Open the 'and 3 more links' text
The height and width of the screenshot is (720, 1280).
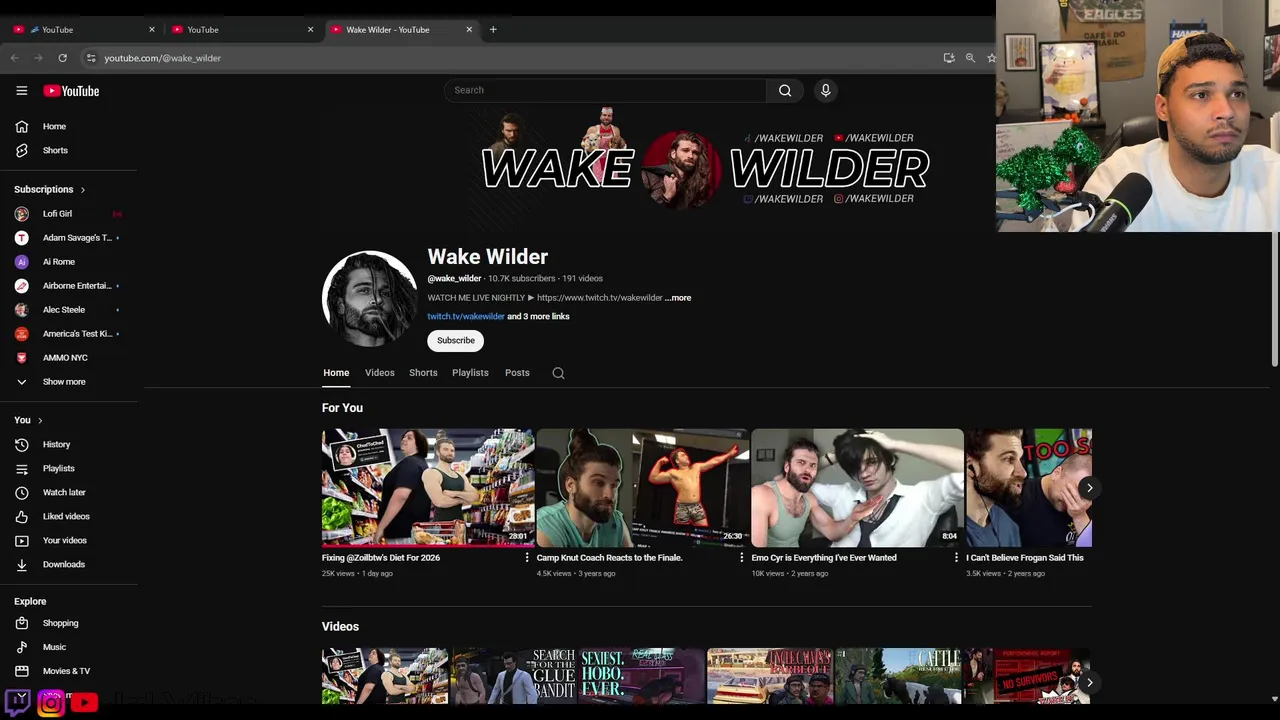538,316
